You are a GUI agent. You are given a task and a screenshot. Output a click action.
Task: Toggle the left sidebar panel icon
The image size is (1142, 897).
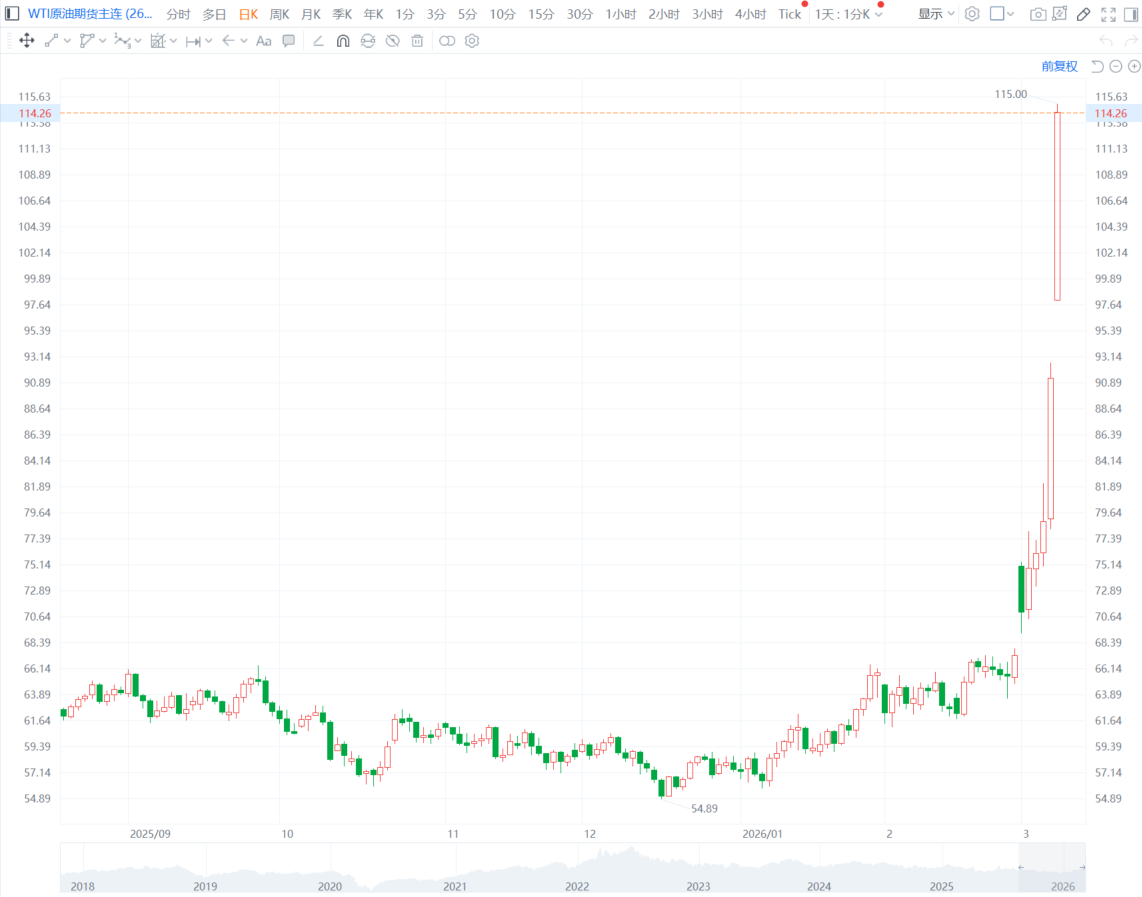point(12,14)
